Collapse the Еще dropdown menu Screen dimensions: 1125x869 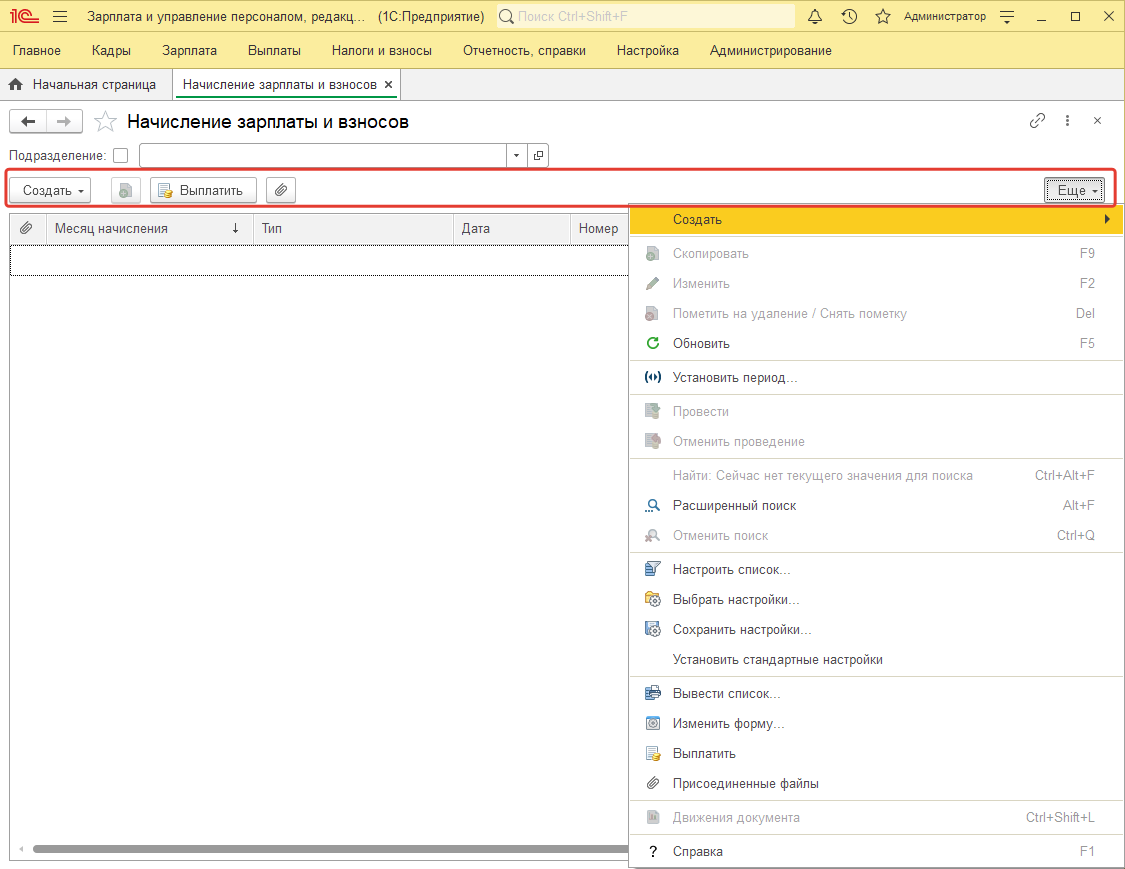(x=1073, y=190)
